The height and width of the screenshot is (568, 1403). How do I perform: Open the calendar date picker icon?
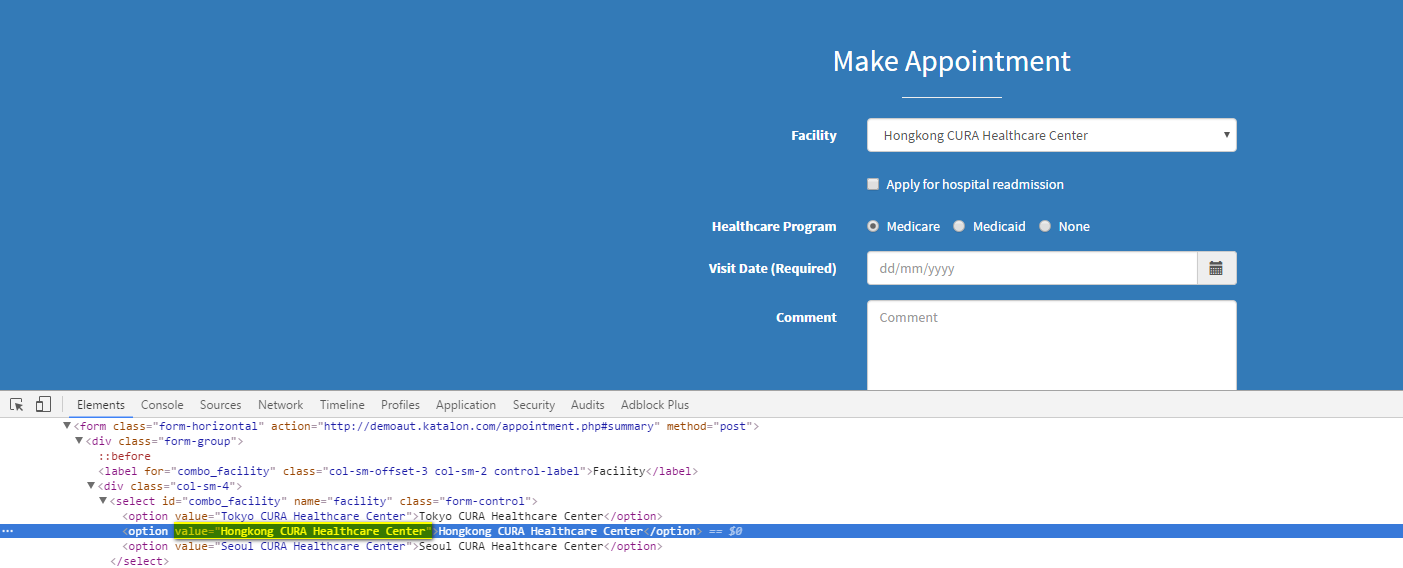(1216, 268)
